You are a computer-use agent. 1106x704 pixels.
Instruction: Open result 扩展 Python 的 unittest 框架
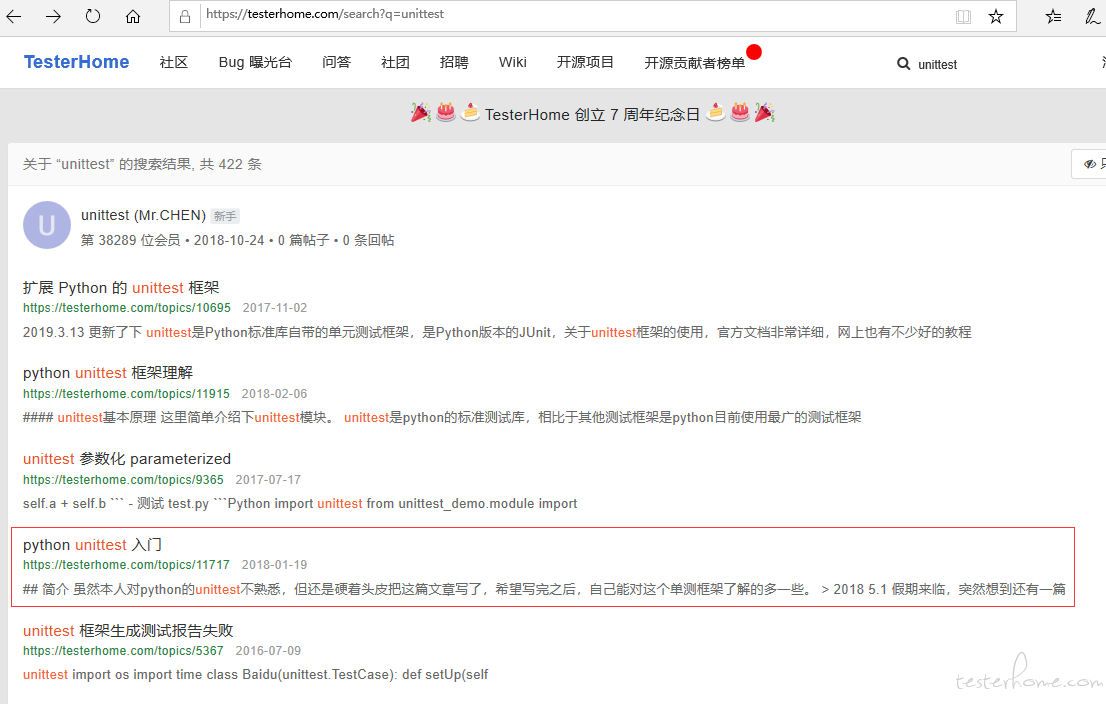[x=121, y=288]
